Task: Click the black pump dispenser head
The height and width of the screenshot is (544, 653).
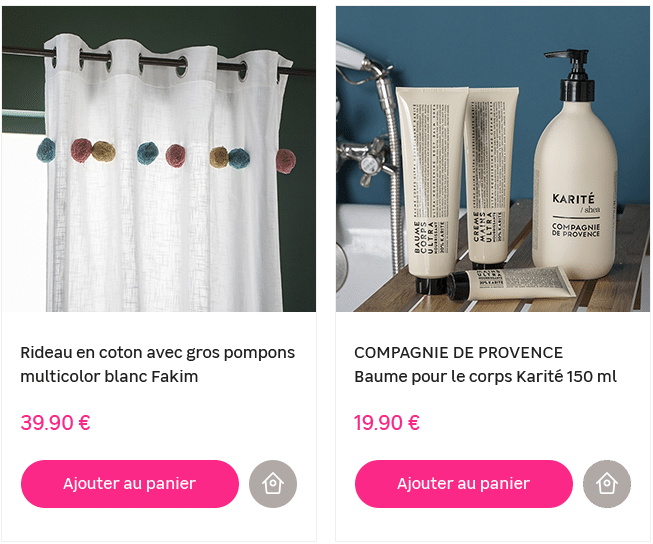Action: coord(573,75)
